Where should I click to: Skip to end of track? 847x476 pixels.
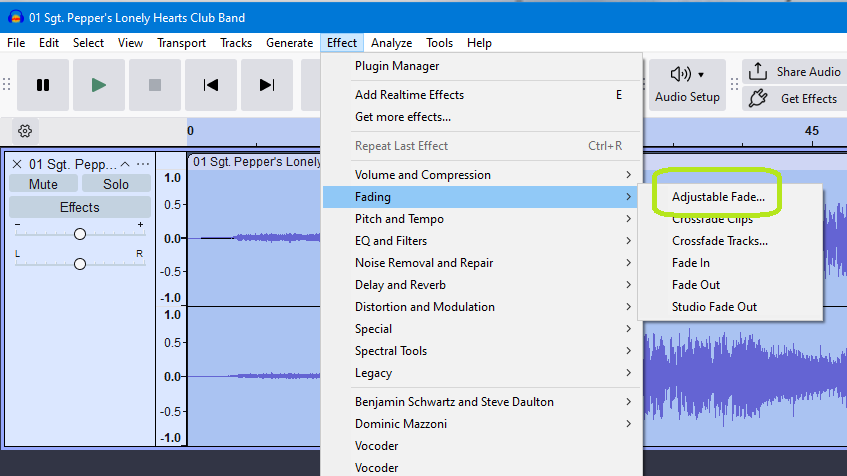click(x=267, y=85)
